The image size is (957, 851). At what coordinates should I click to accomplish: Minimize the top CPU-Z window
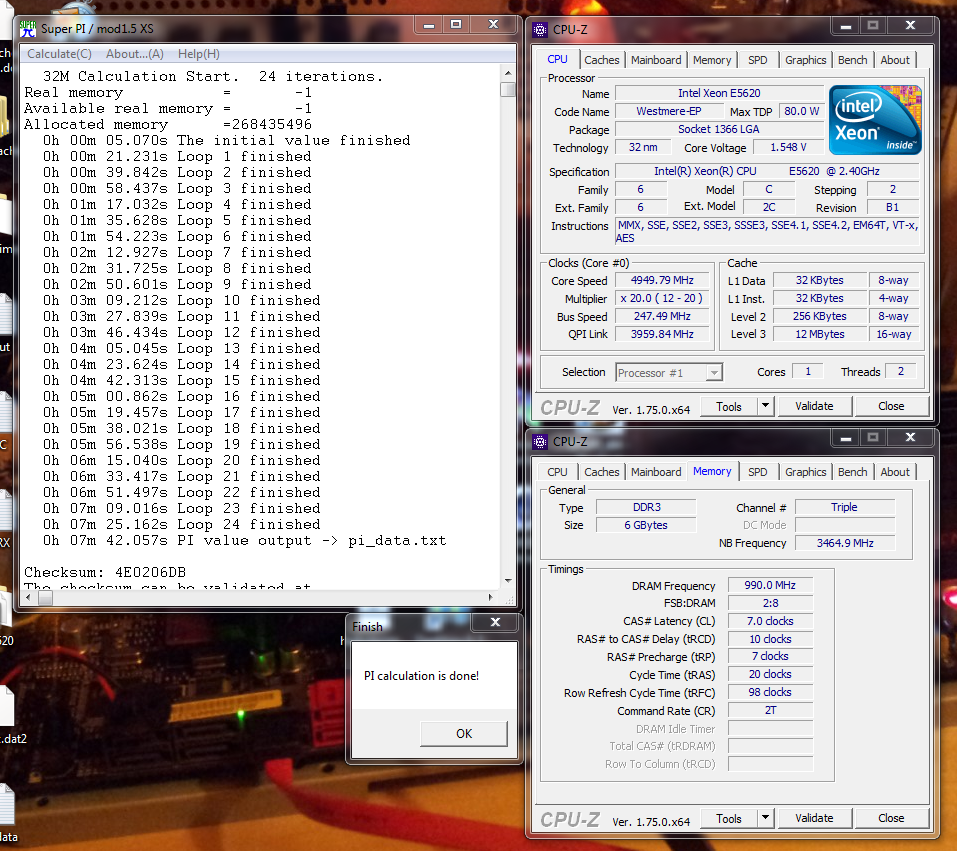[x=845, y=26]
